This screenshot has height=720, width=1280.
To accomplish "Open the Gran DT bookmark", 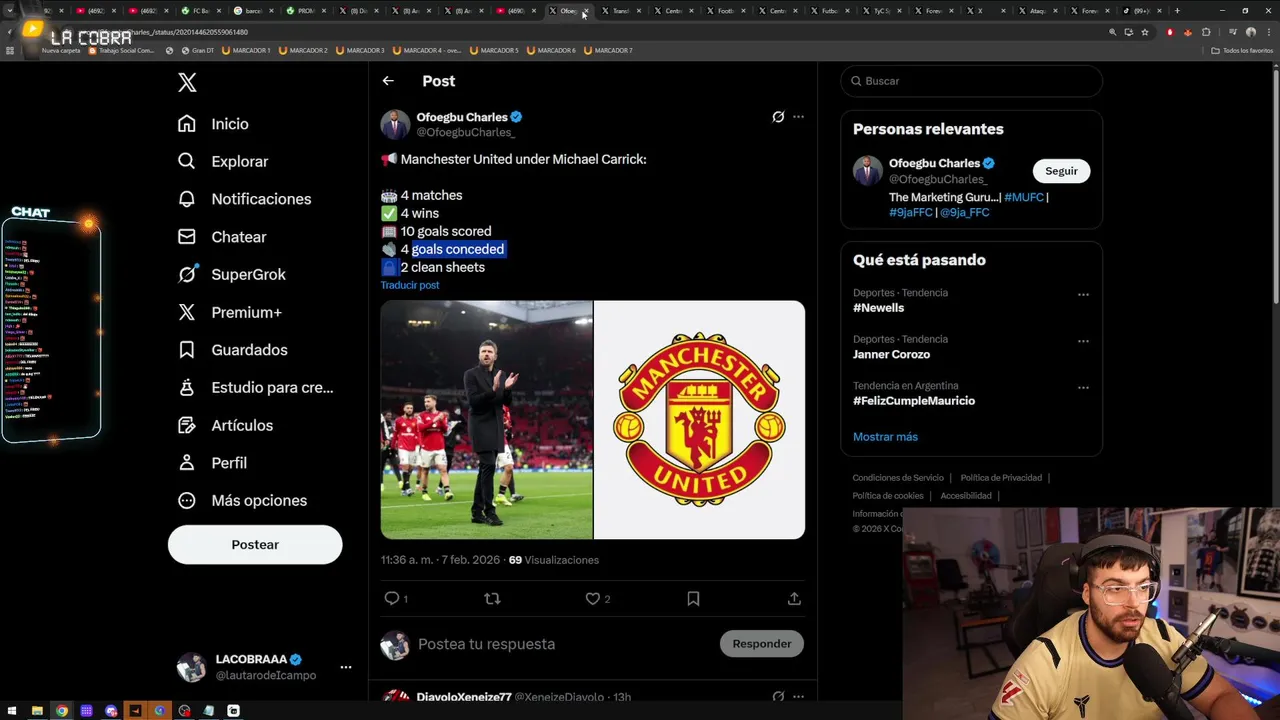I will (x=196, y=50).
